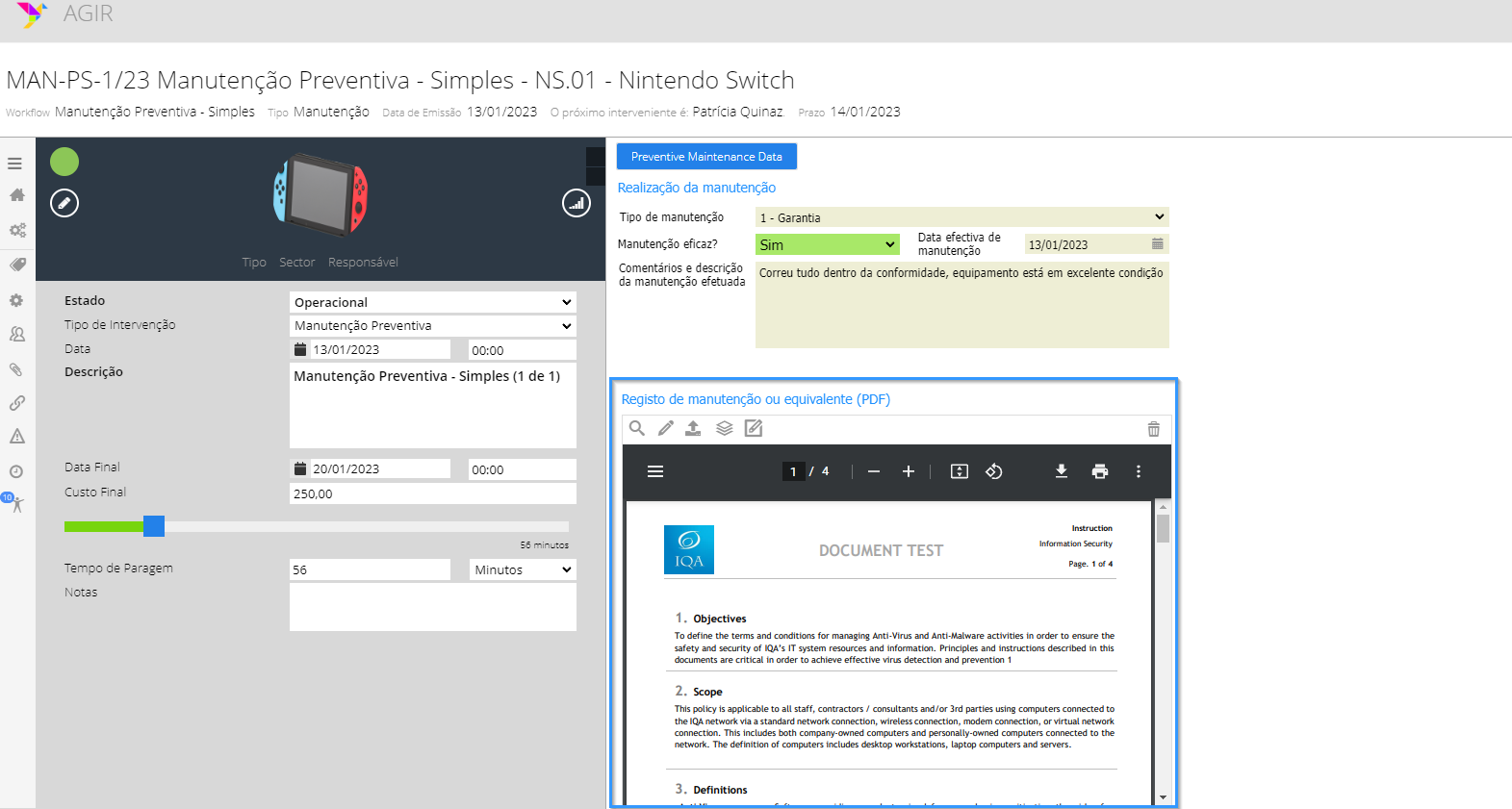Click the AGIR bird logo
The height and width of the screenshot is (809, 1512).
coord(32,13)
